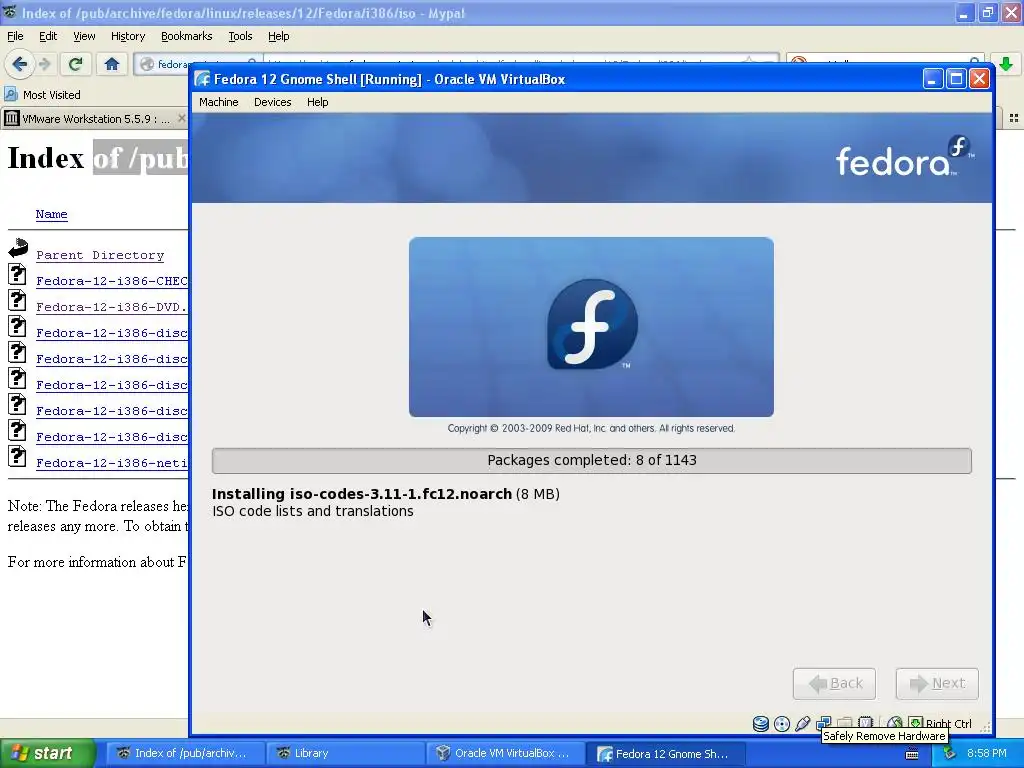Click Safely Remove Hardware tray icon
This screenshot has width=1024, height=768.
pos(950,753)
